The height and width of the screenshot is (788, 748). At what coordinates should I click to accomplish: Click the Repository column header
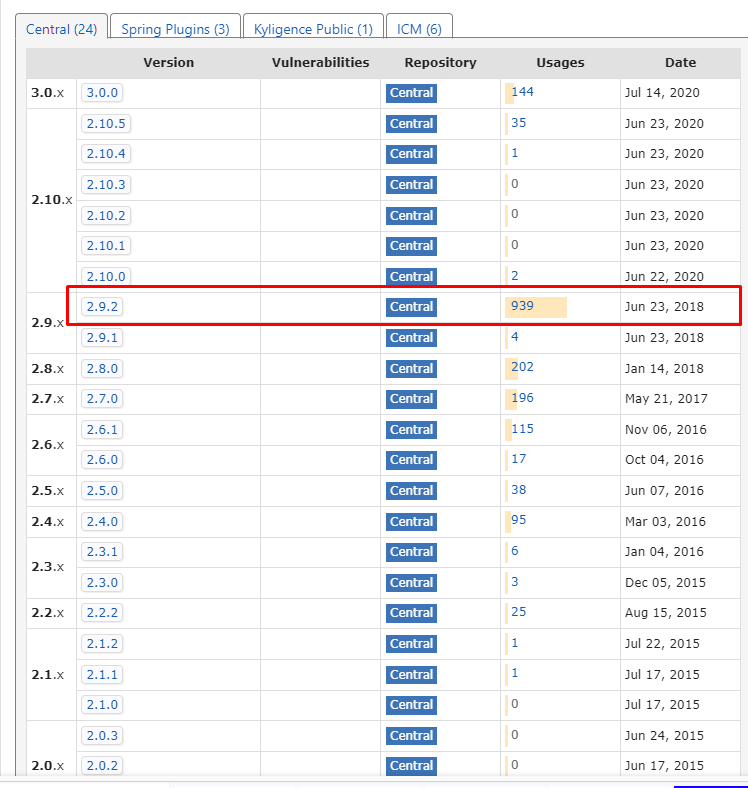[x=440, y=62]
